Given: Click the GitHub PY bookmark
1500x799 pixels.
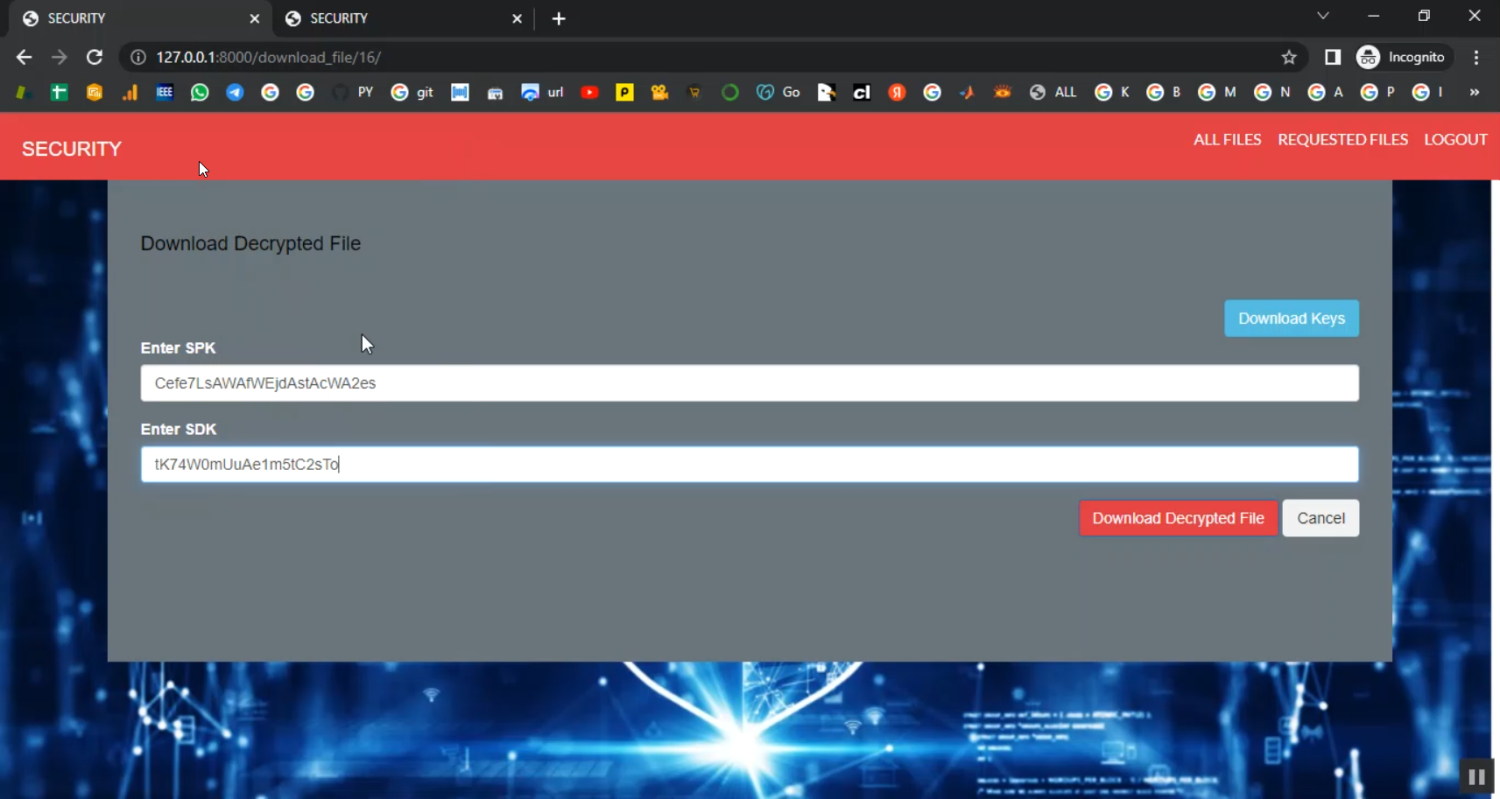Looking at the screenshot, I should click(353, 92).
